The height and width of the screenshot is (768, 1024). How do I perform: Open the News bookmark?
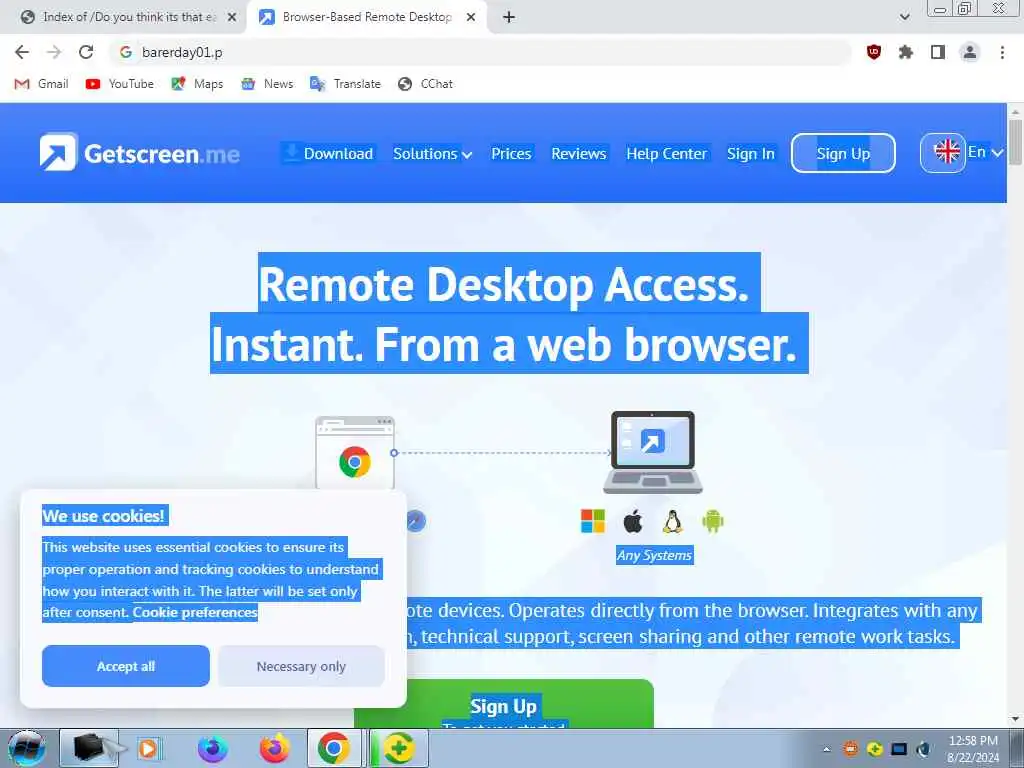267,84
